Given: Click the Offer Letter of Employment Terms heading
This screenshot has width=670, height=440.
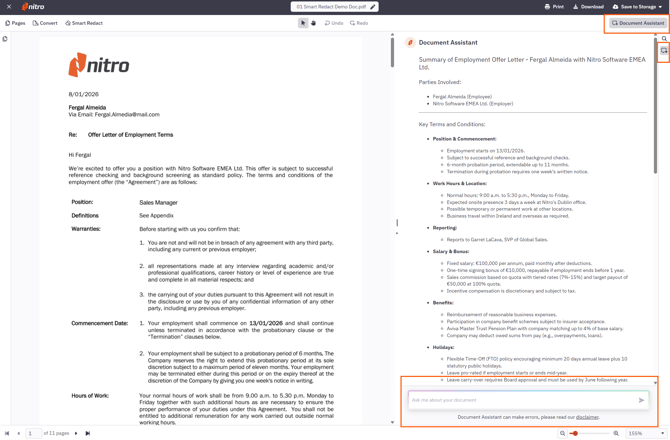Looking at the screenshot, I should pos(130,135).
